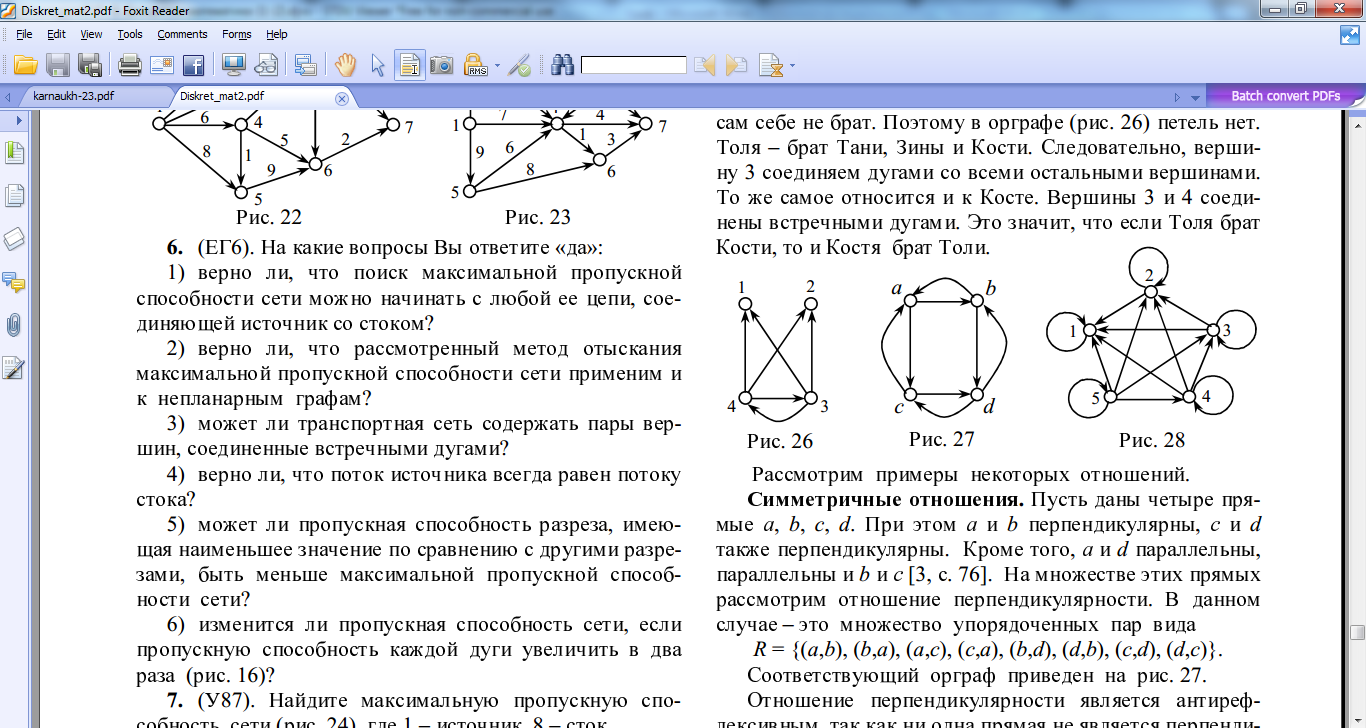Switch to karnaukh-23.pdf tab

73,97
